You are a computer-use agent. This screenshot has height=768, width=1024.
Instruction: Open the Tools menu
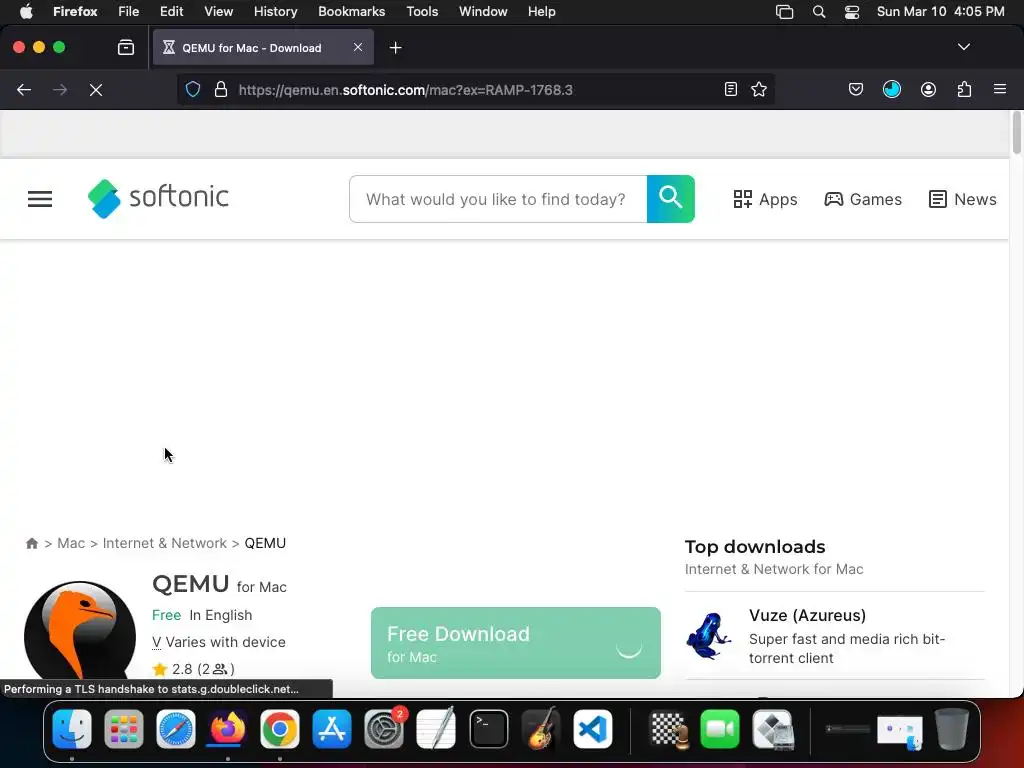422,11
